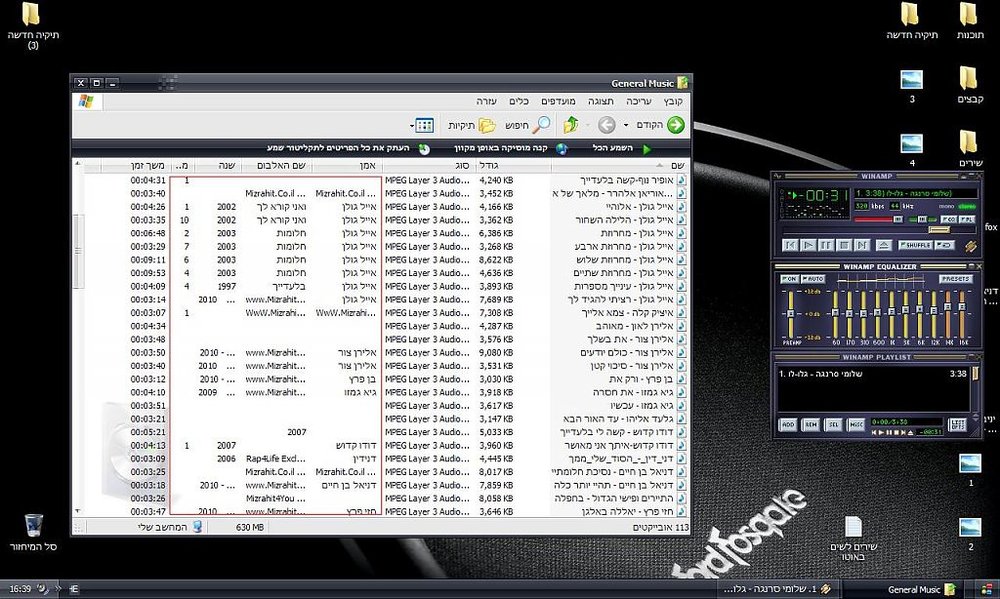Click Winamp Eject open file button

coord(883,245)
